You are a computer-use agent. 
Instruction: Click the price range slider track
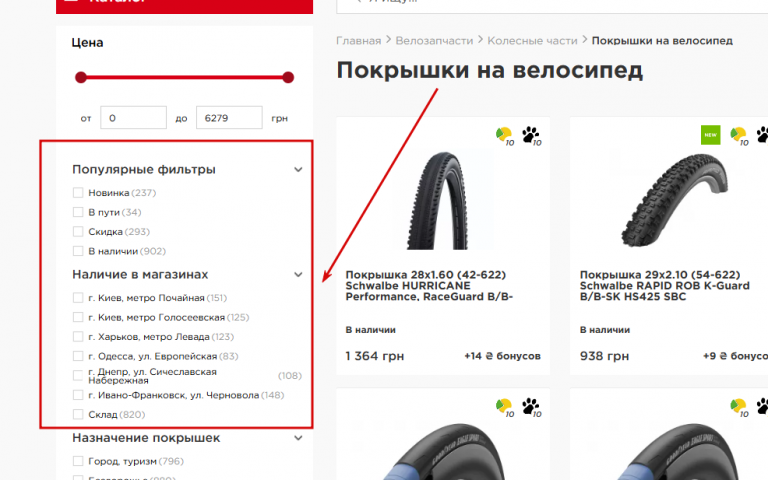(x=185, y=77)
